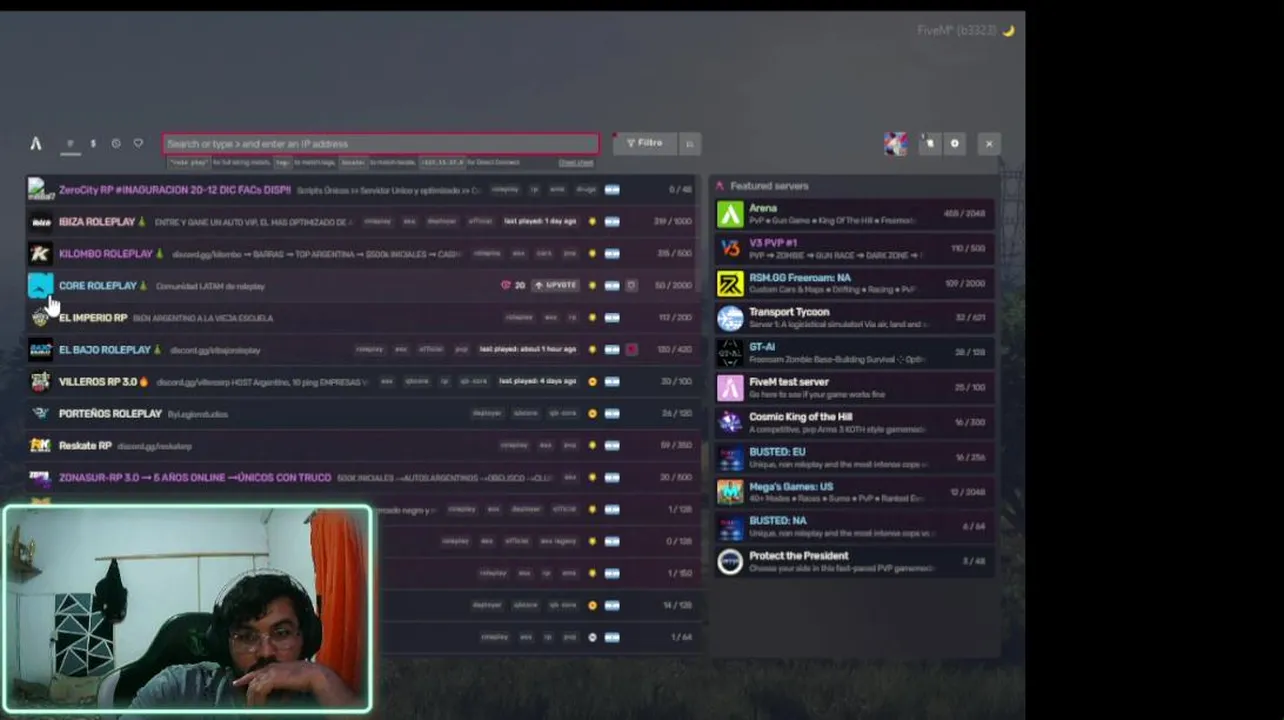Open the Cosmic King of the Hill server
The width and height of the screenshot is (1284, 720).
point(854,423)
